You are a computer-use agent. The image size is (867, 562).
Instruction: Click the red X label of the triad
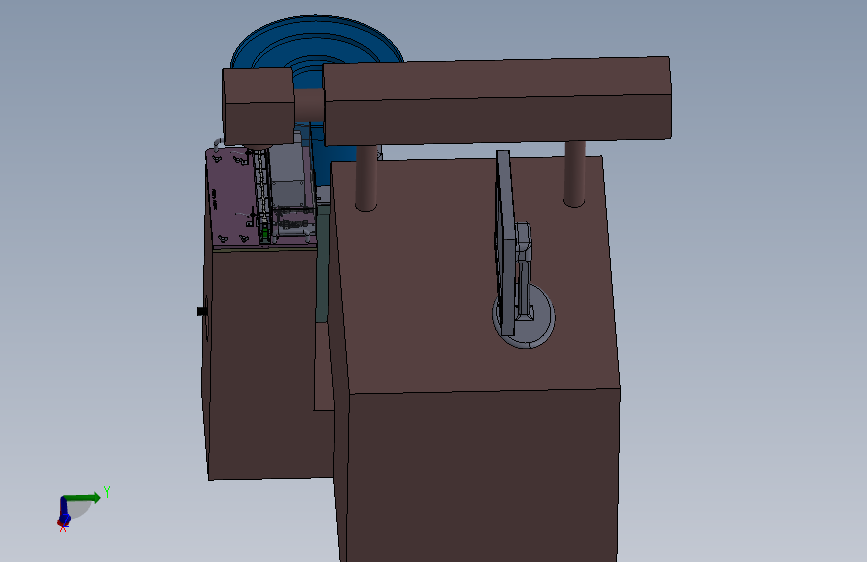[63, 528]
